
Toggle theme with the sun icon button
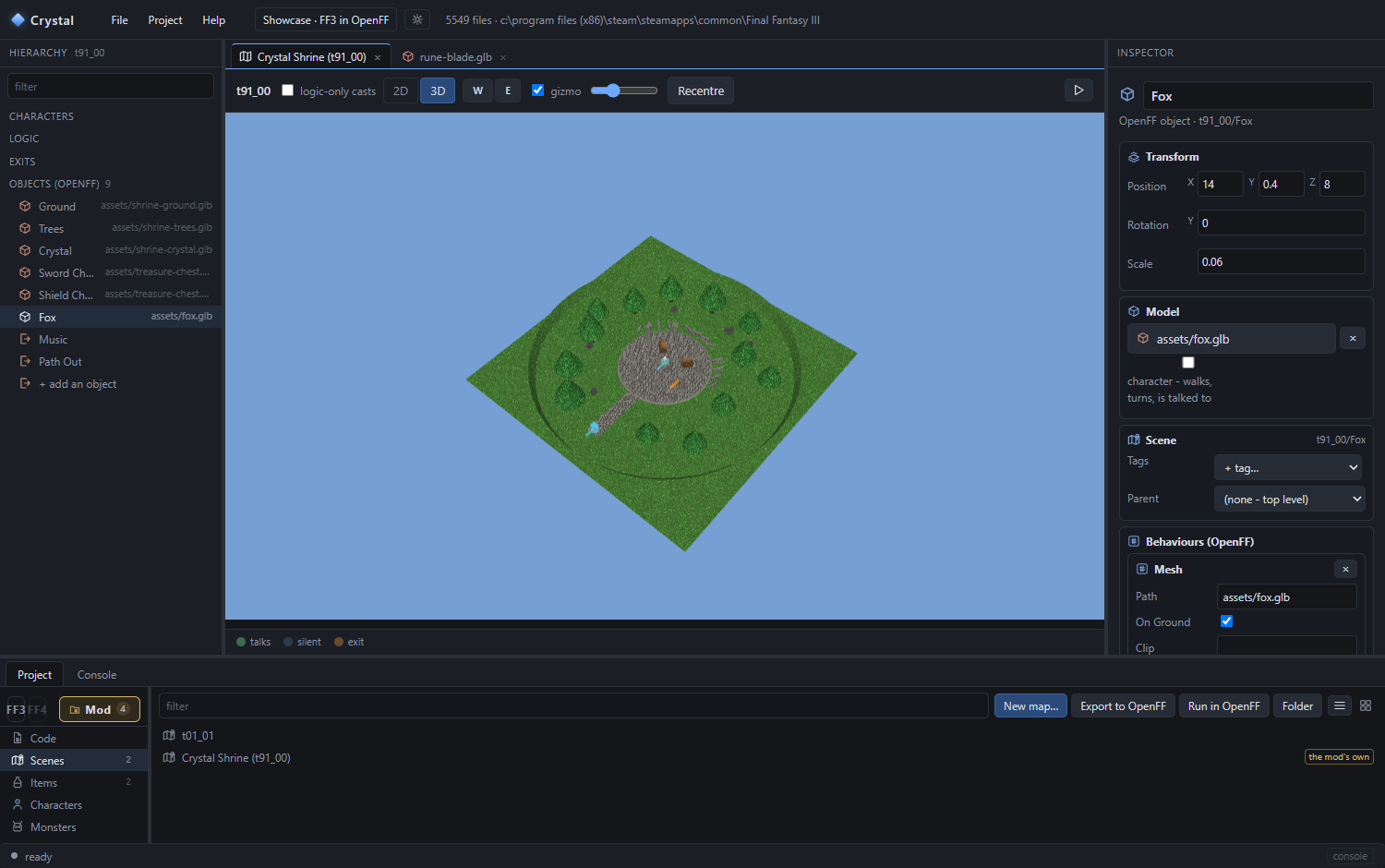point(417,19)
